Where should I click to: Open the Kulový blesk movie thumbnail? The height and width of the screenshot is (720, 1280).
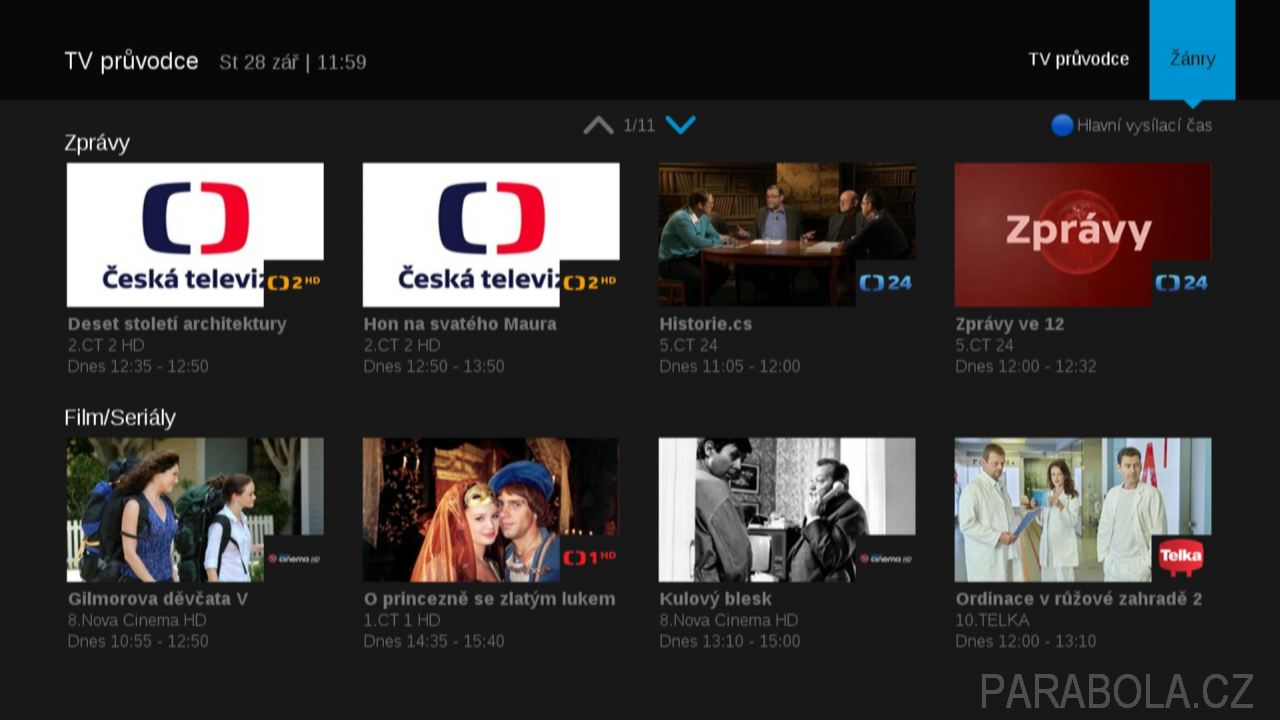[787, 510]
